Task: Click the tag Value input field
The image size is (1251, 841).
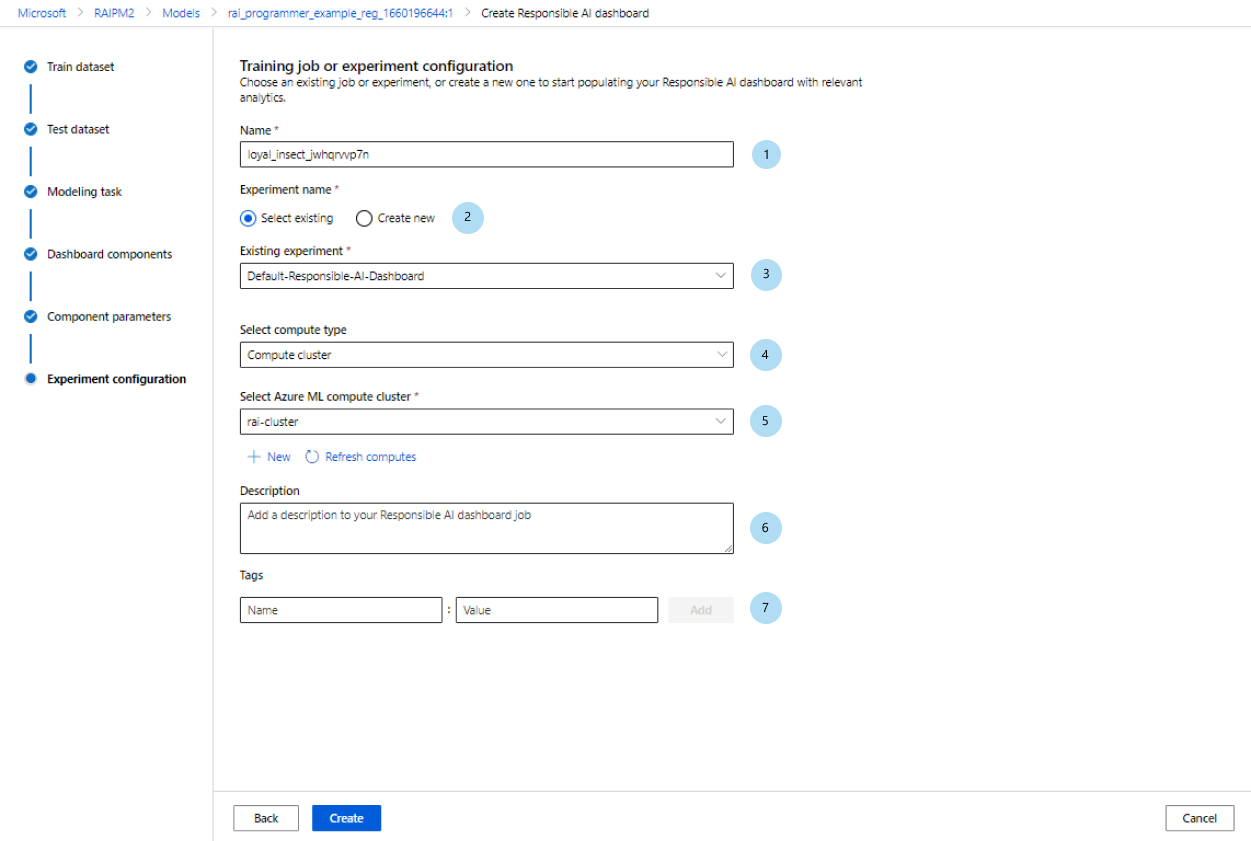Action: (556, 610)
